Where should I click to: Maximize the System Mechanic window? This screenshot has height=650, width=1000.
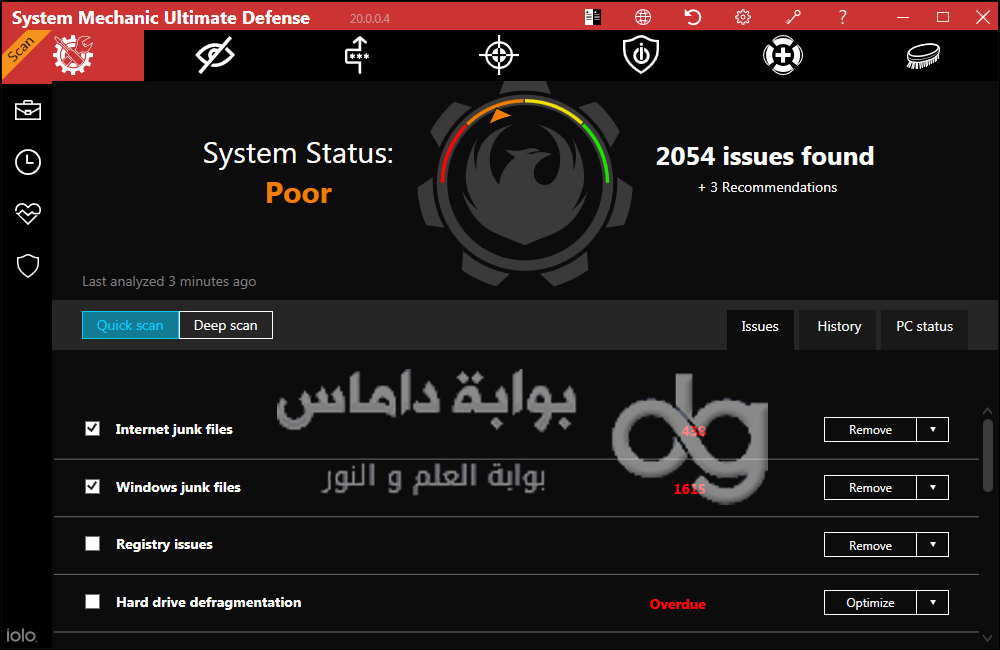click(943, 17)
